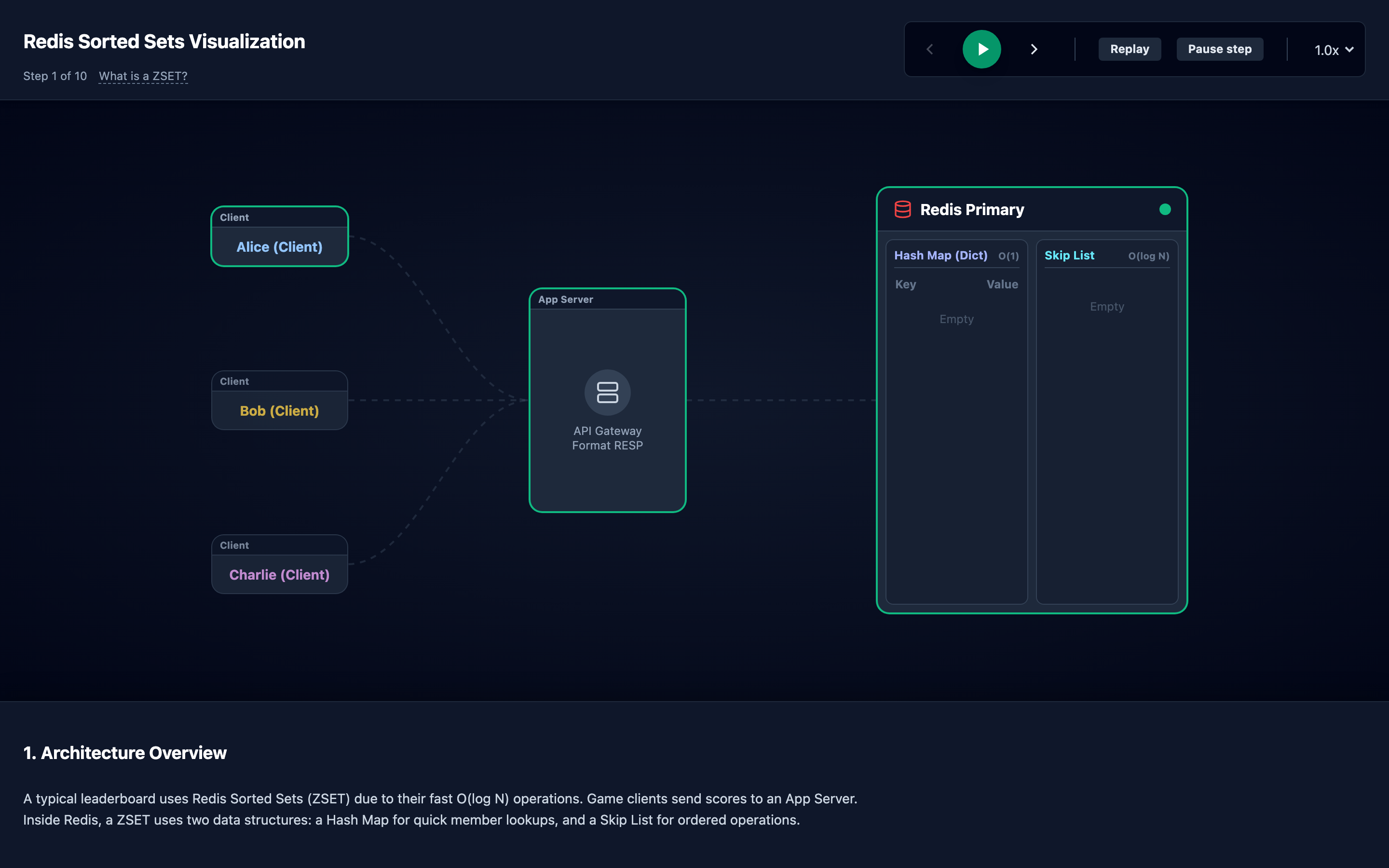Click the red Redis database icon
The image size is (1389, 868).
902,210
